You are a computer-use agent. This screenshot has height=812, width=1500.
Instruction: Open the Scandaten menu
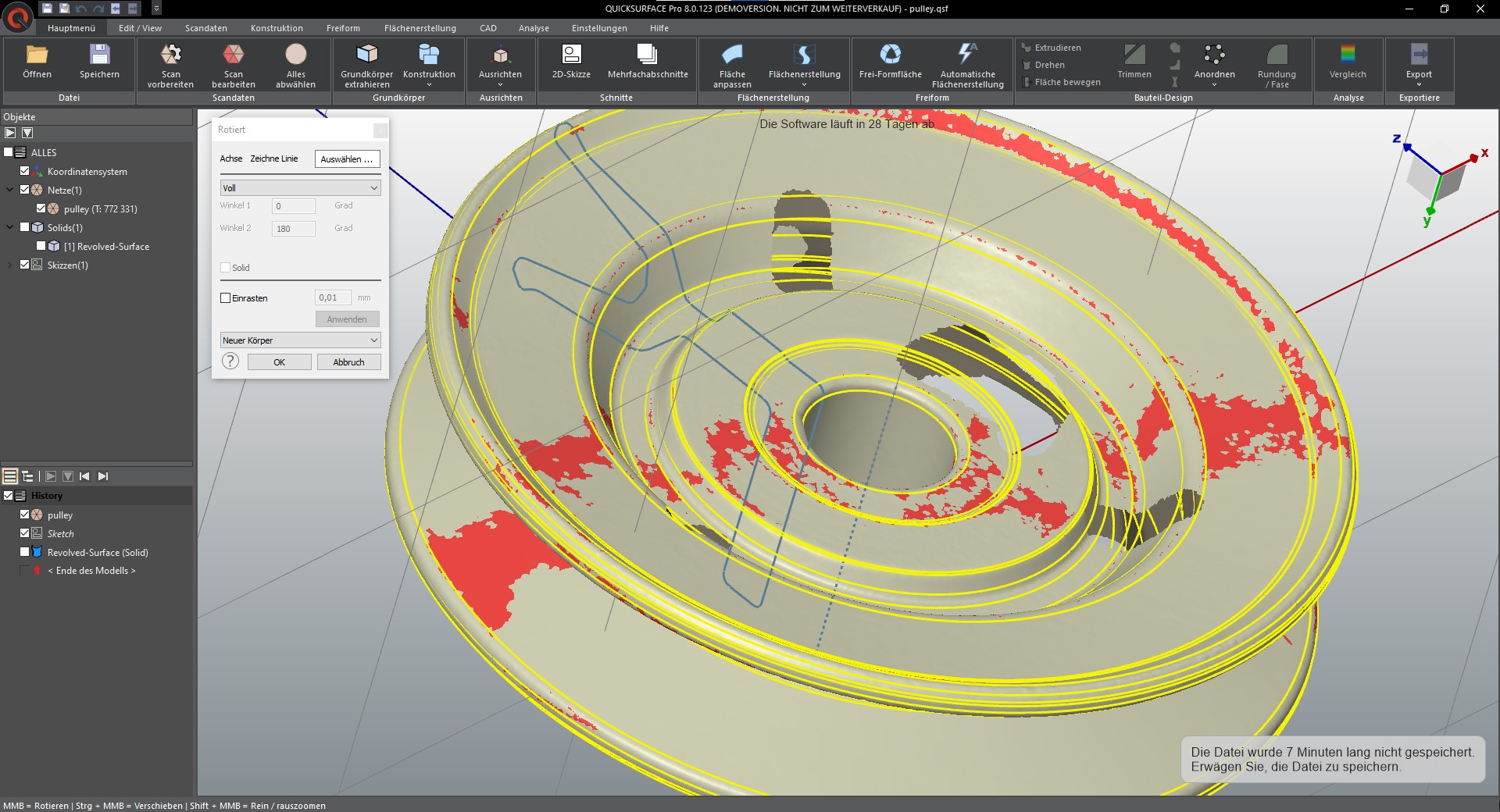tap(206, 28)
